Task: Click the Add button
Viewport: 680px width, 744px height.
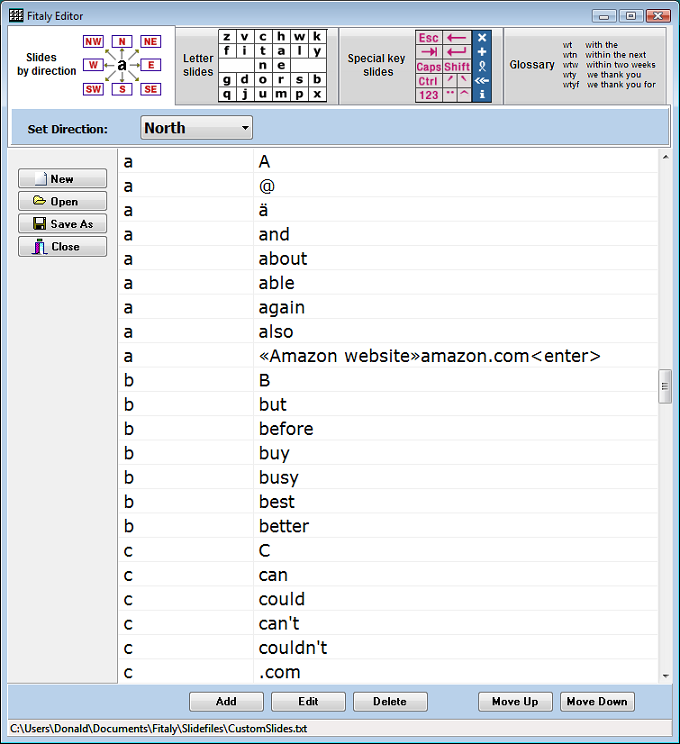Action: [226, 702]
